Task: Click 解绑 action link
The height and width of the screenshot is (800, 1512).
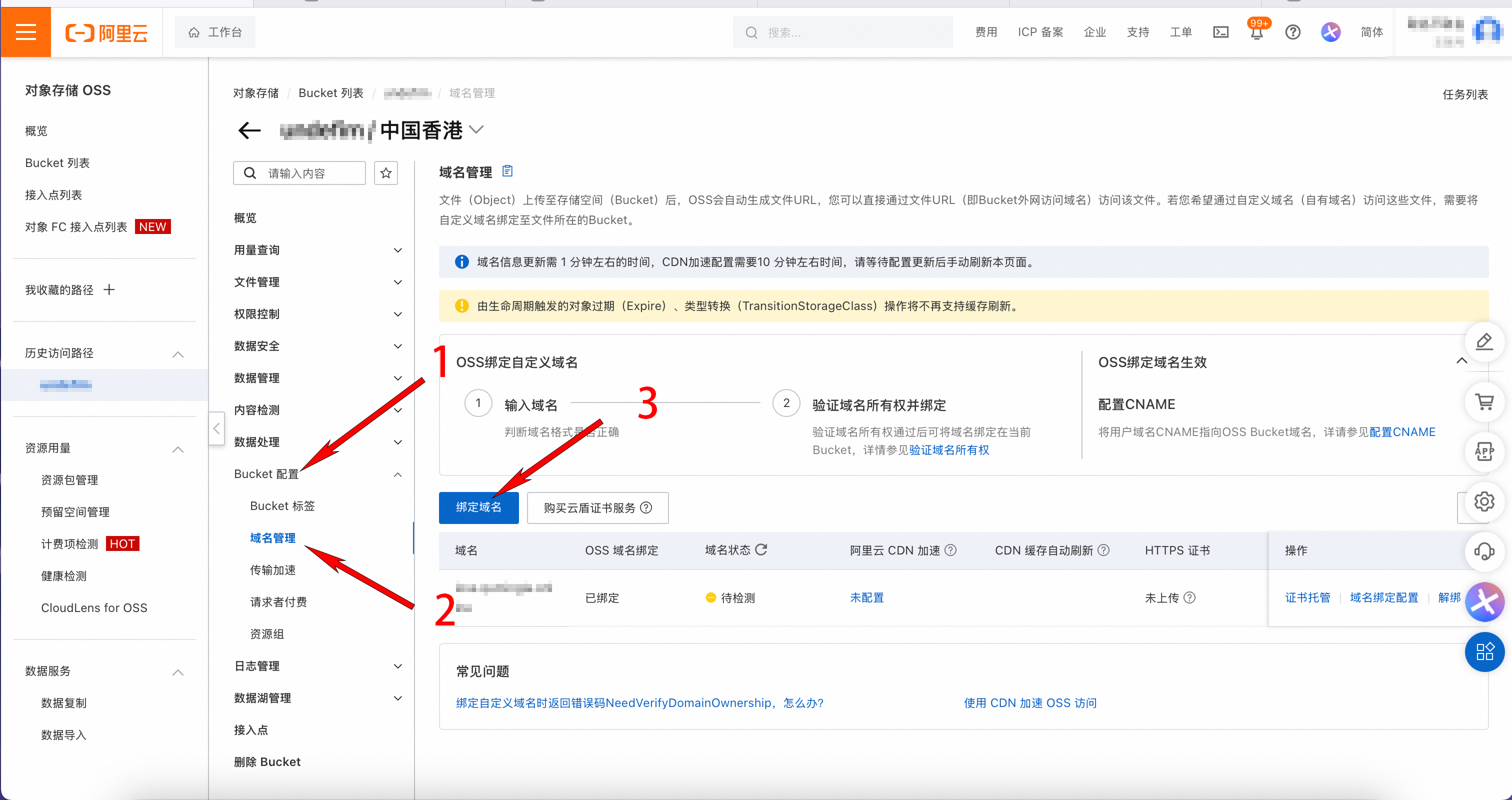Action: coord(1449,597)
